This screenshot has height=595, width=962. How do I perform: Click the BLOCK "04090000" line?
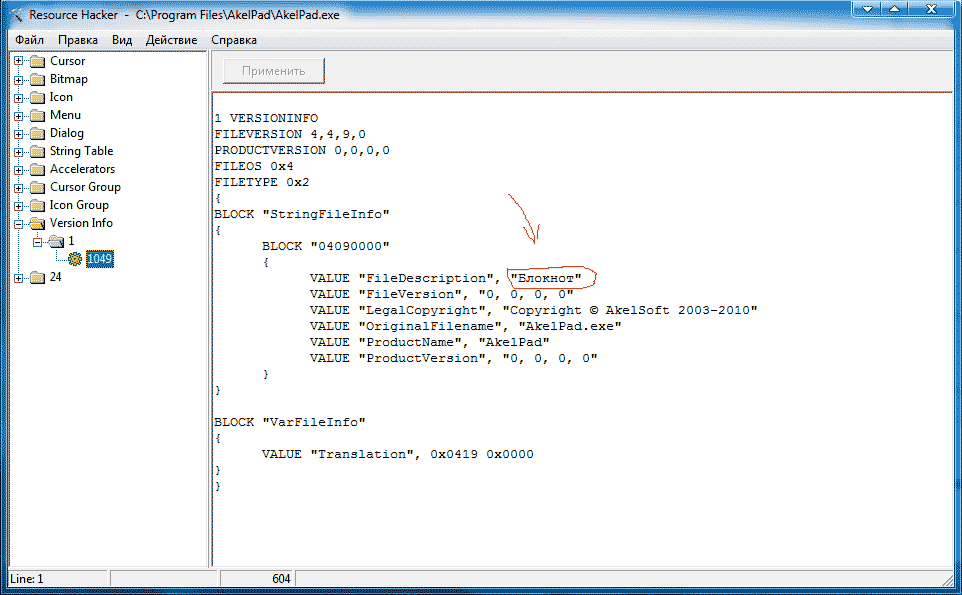pyautogui.click(x=326, y=246)
